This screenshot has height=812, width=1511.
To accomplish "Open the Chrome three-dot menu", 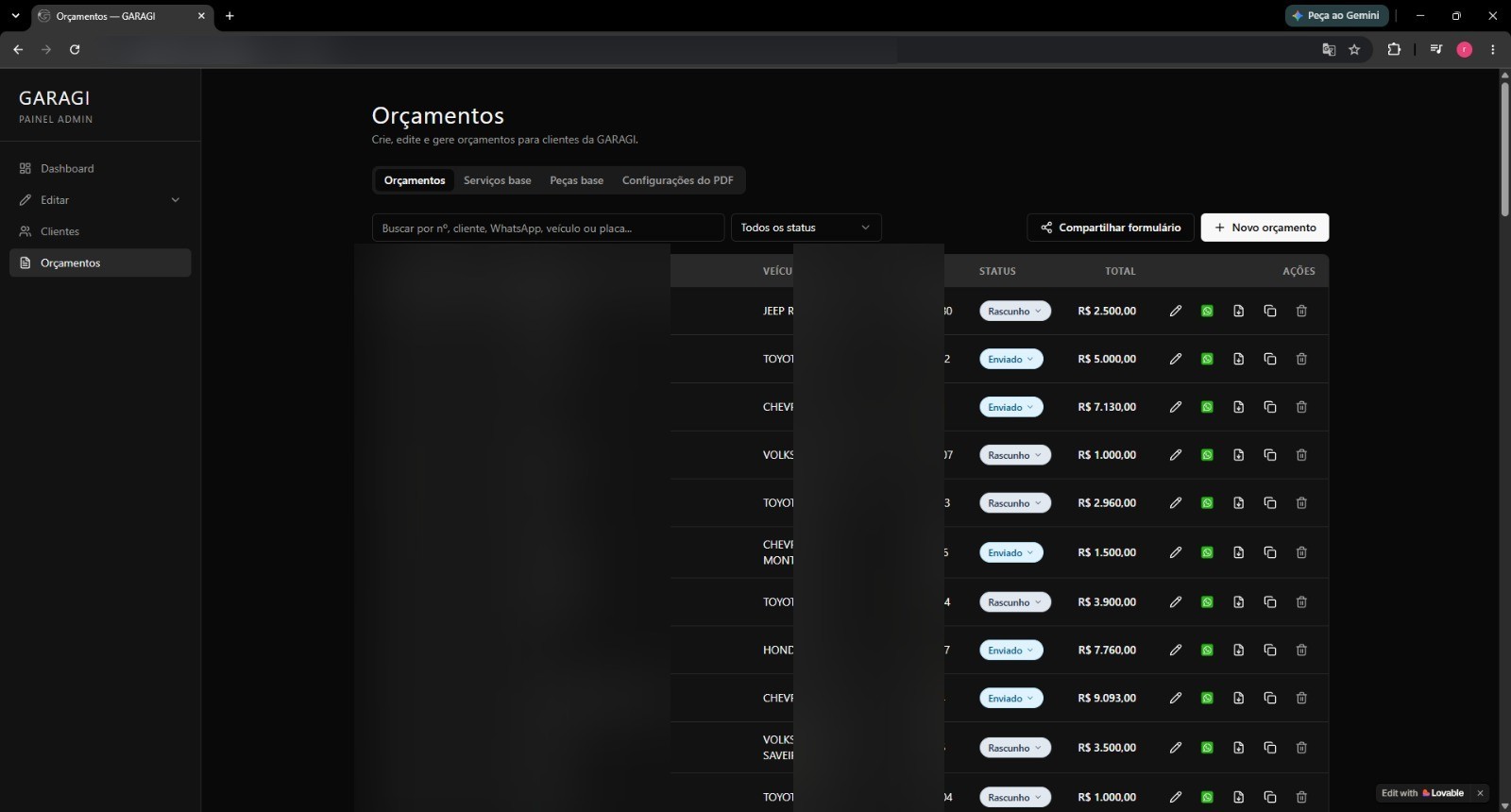I will click(x=1493, y=49).
